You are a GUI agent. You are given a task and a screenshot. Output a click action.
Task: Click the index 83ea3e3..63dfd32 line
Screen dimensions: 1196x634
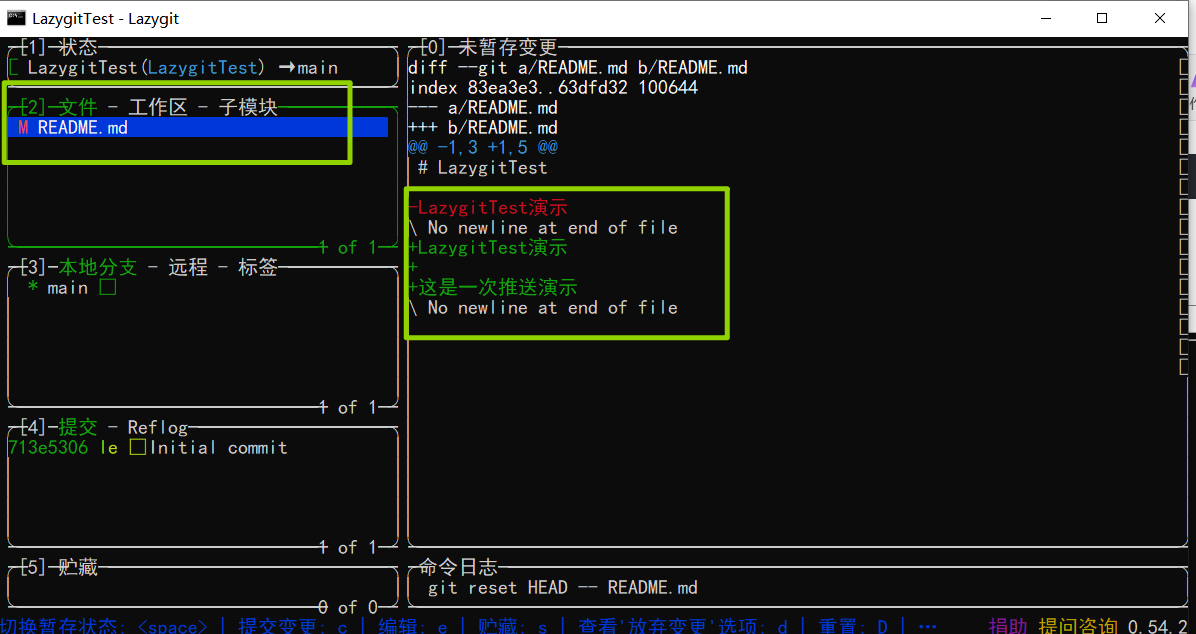tap(553, 88)
